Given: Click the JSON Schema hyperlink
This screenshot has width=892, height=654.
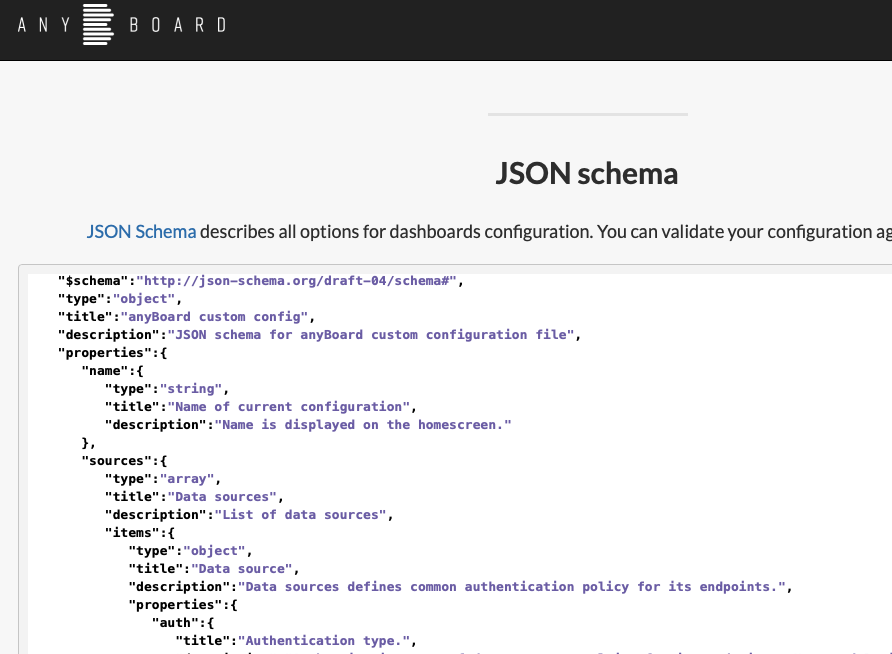Looking at the screenshot, I should point(141,232).
